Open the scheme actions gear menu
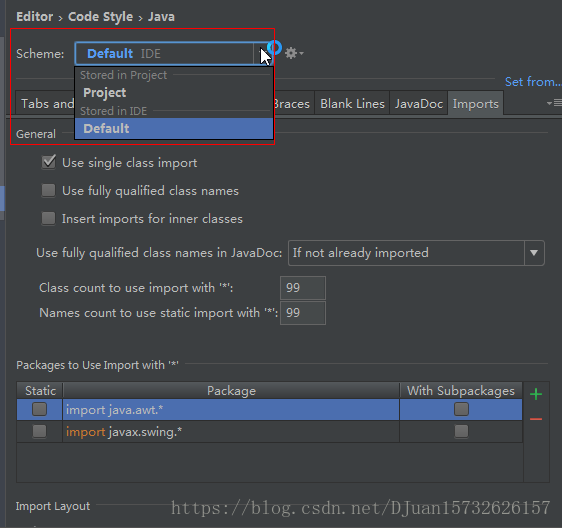Image resolution: width=562 pixels, height=528 pixels. coord(294,53)
